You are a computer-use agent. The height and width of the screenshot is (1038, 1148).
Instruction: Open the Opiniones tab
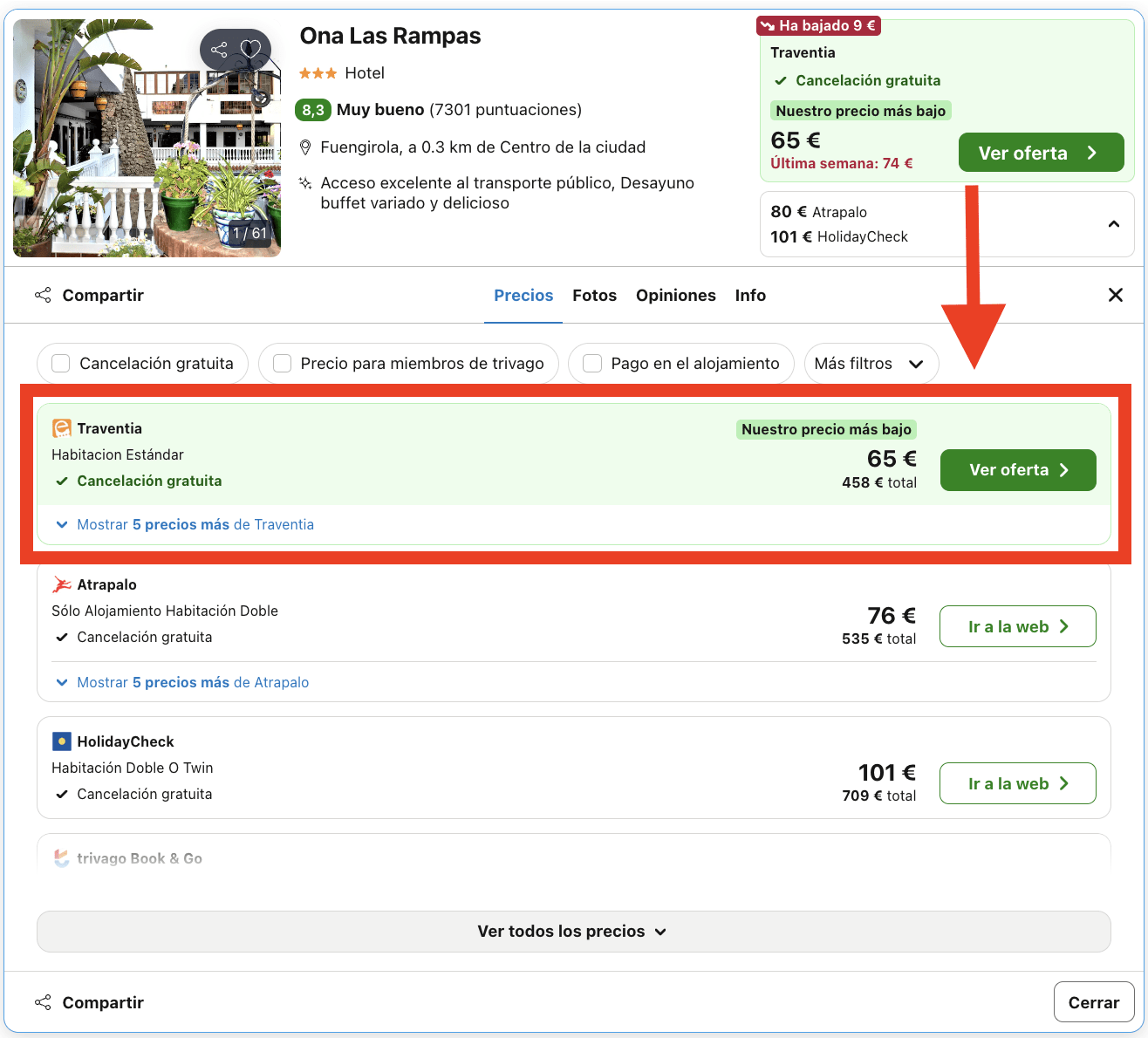(x=676, y=295)
